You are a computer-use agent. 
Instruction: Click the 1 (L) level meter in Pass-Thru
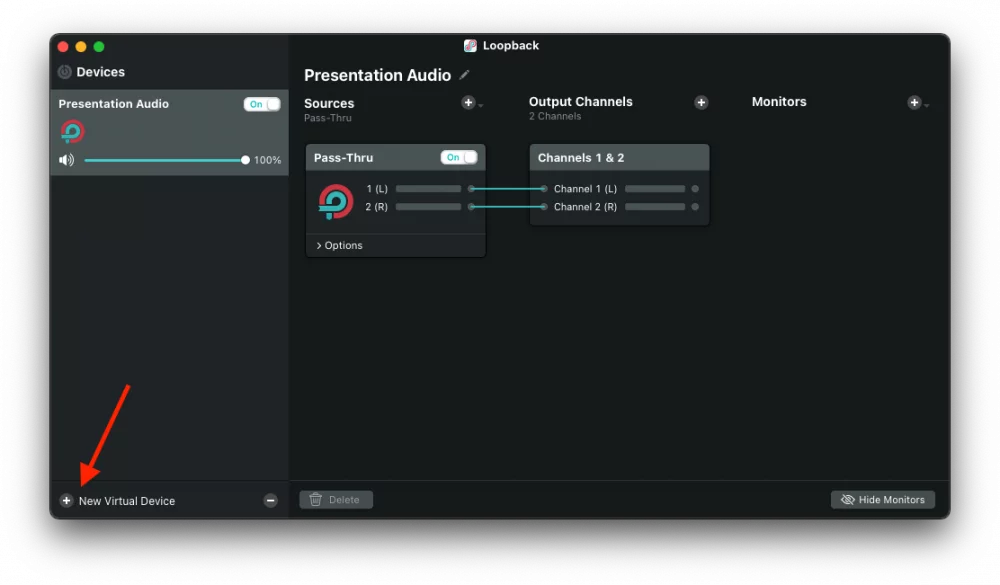point(428,189)
